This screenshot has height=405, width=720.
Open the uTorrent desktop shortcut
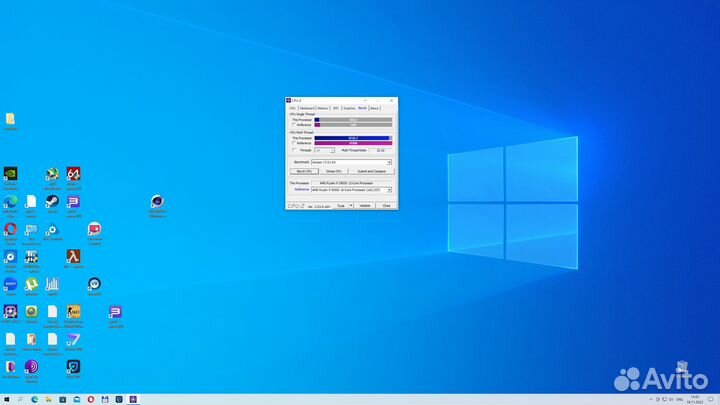31,285
